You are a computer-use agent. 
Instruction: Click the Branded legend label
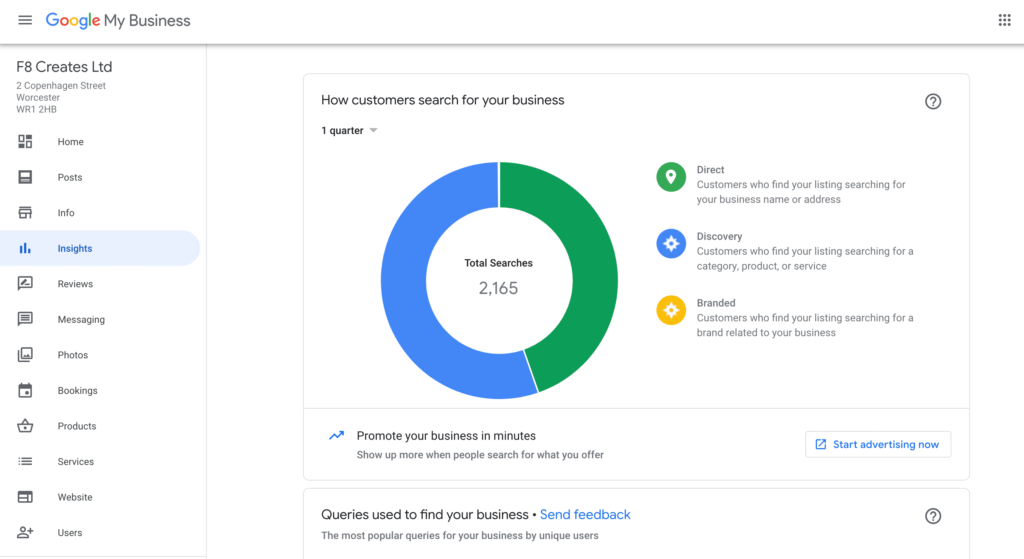716,303
